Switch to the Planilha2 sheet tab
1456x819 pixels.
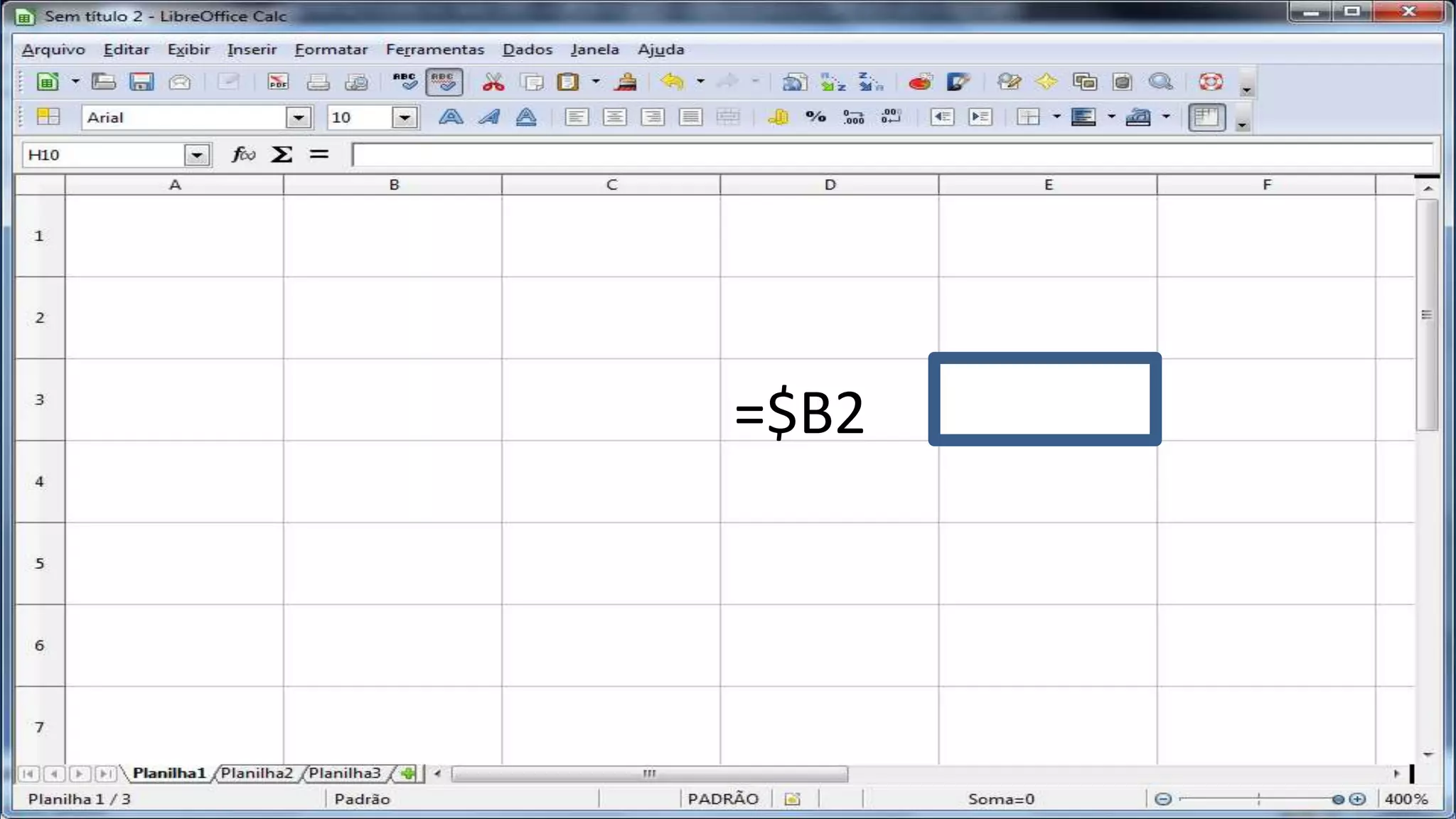pyautogui.click(x=257, y=773)
